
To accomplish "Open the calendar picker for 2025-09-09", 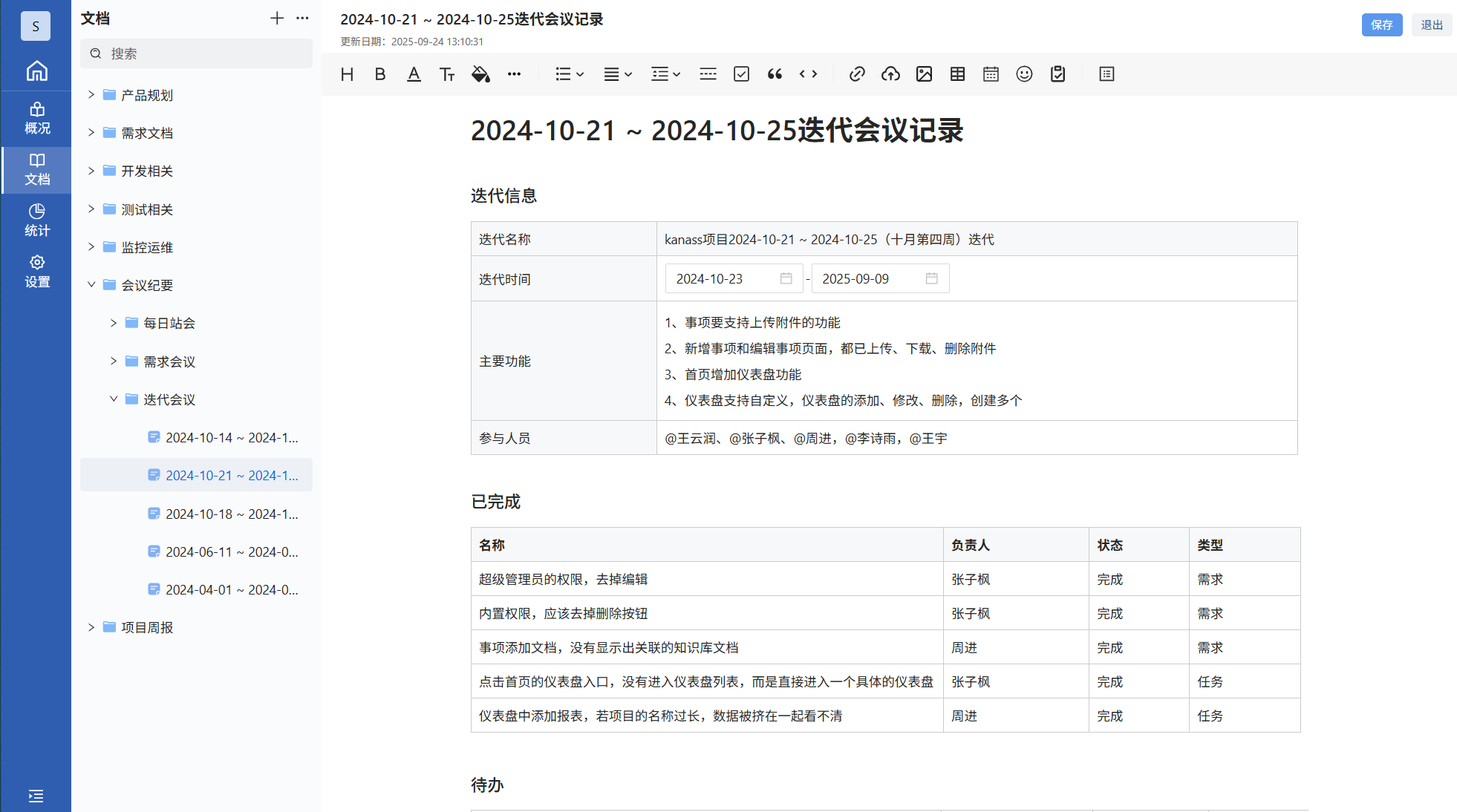I will (x=933, y=278).
